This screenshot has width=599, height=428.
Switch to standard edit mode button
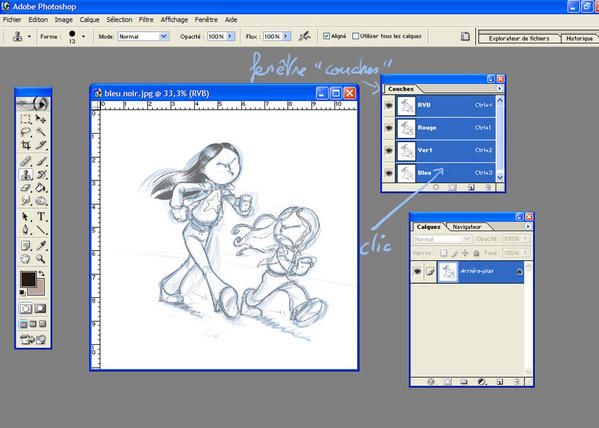click(26, 308)
